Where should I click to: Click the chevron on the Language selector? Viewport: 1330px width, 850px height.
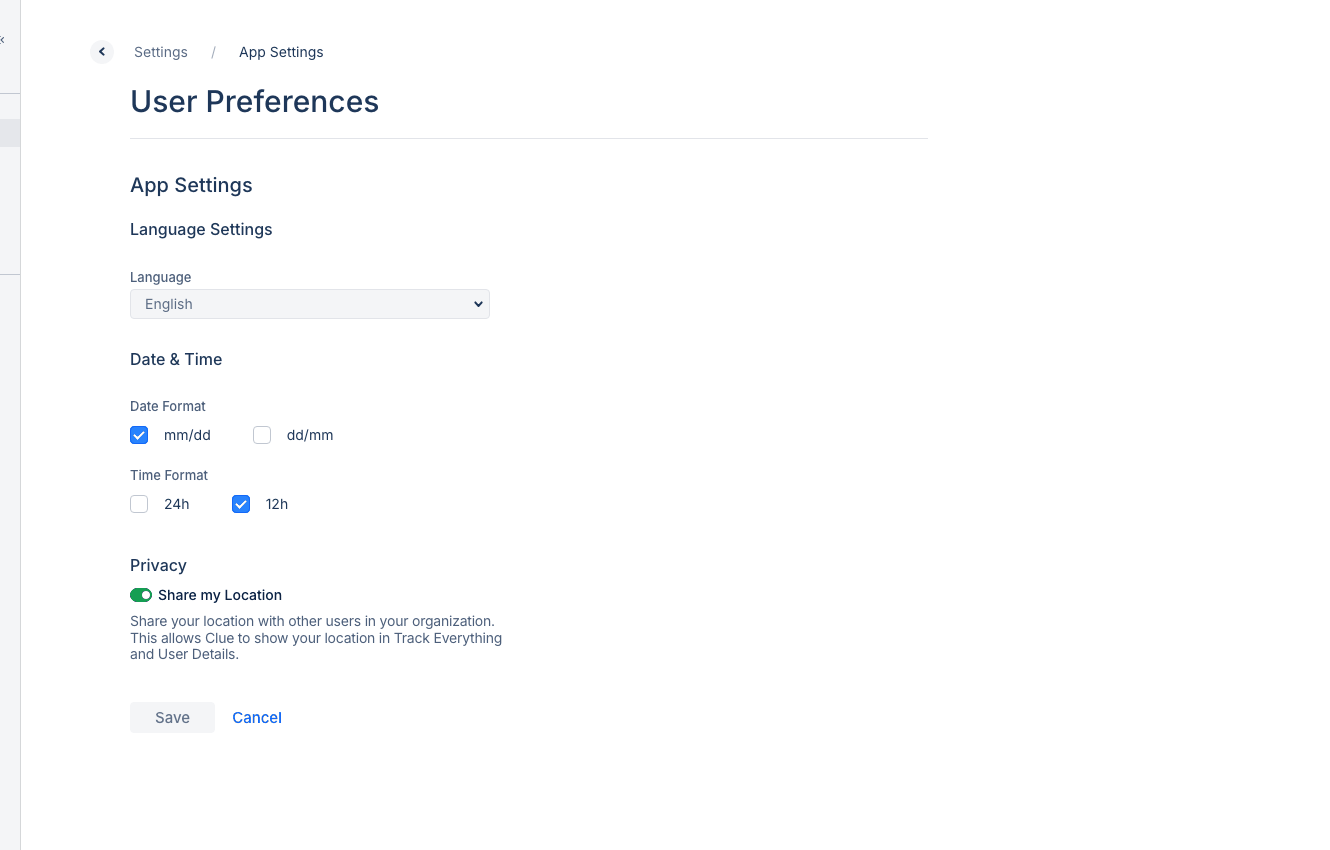[478, 304]
